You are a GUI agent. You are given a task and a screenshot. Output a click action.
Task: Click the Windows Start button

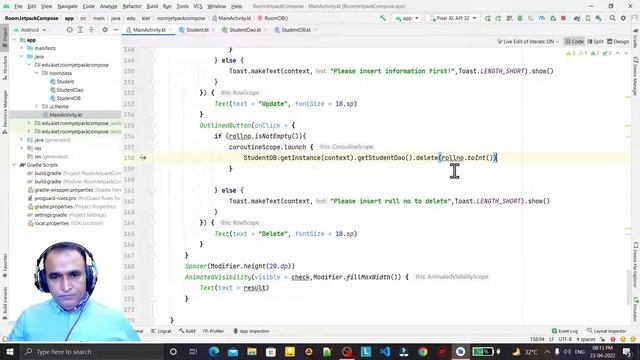pyautogui.click(x=9, y=351)
